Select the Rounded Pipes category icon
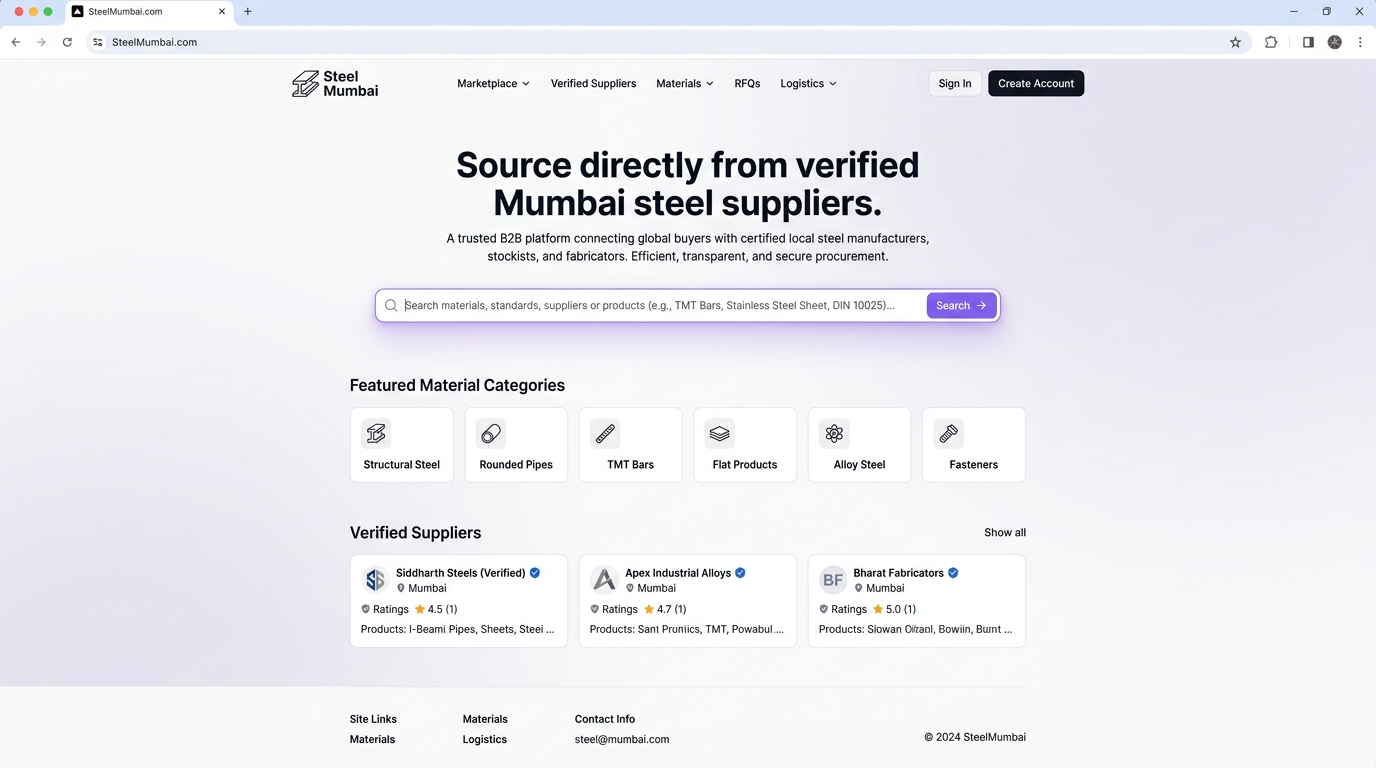Screen dimensions: 1376x768 [491, 433]
